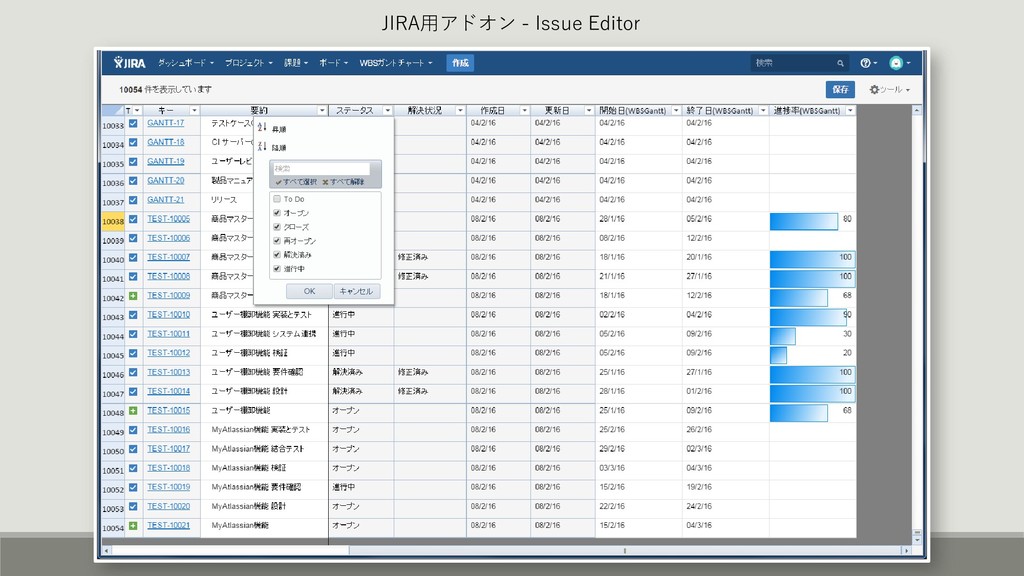Screen dimensions: 1024x576
Task: Open the ボード menu
Action: [333, 63]
